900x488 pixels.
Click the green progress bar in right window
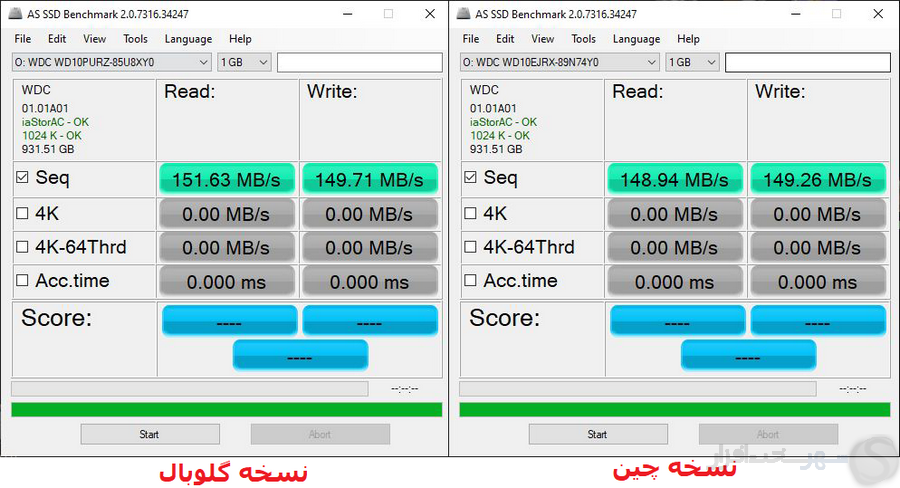pyautogui.click(x=675, y=409)
